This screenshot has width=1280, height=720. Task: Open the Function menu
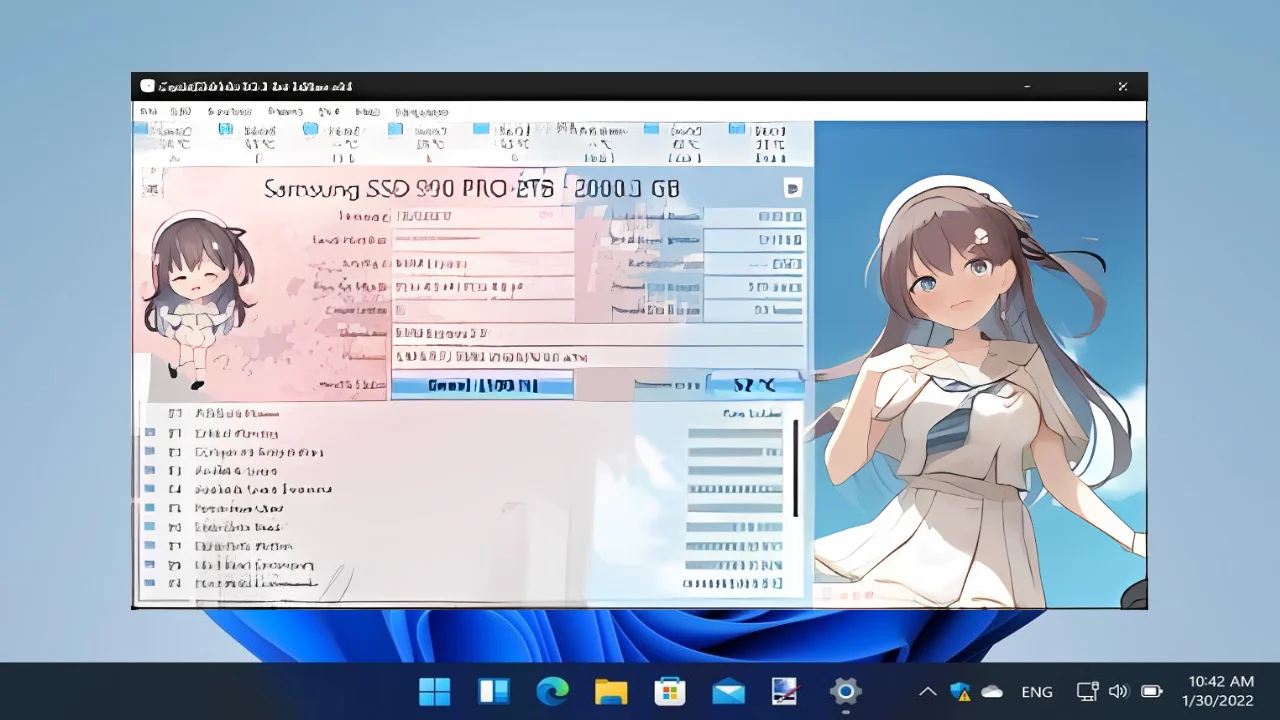(230, 112)
